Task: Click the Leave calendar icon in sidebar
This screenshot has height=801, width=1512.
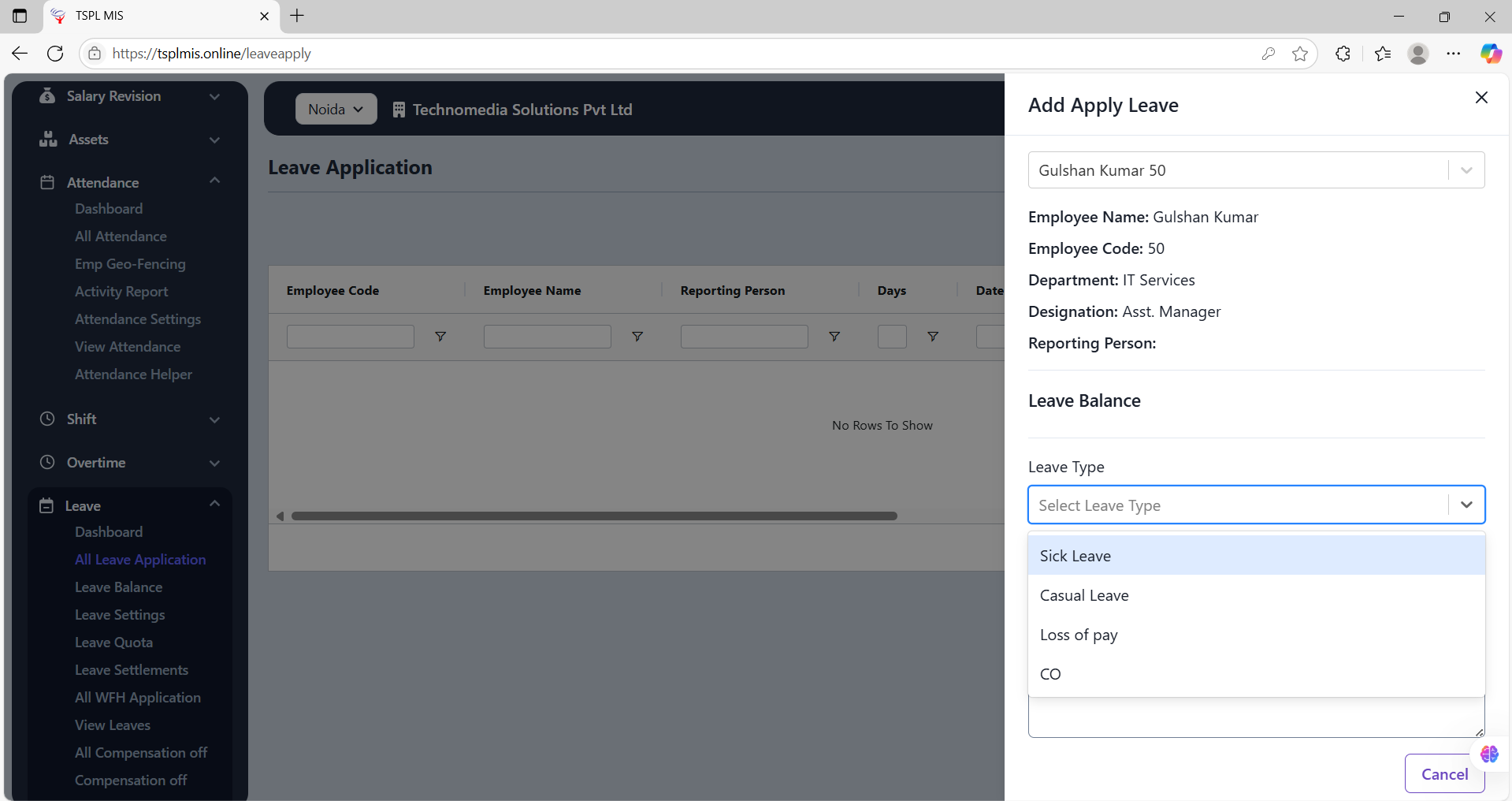Action: point(46,505)
